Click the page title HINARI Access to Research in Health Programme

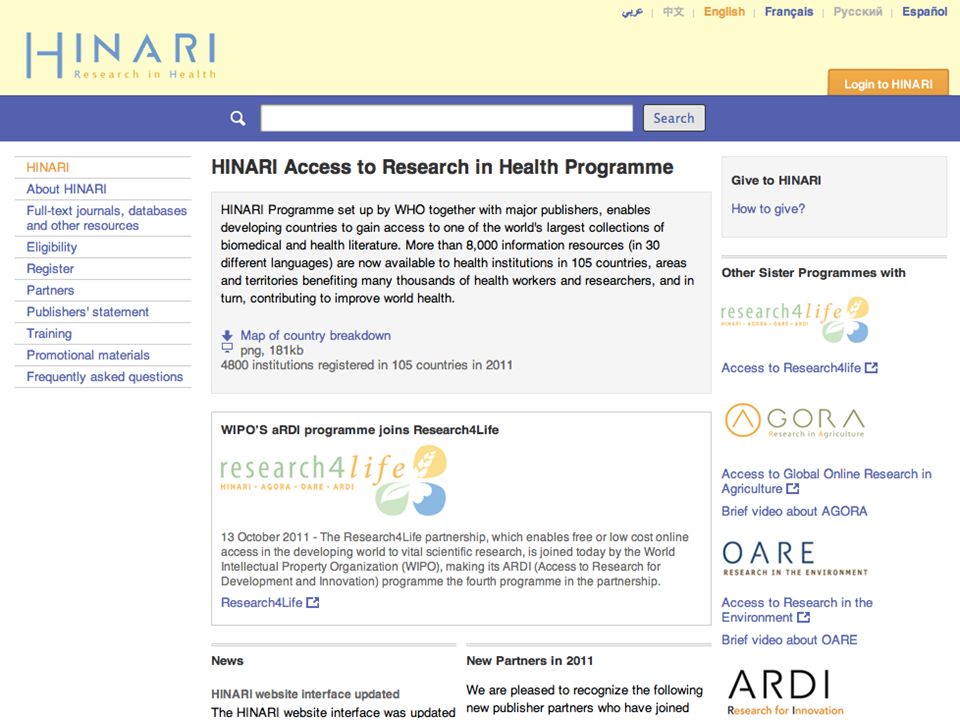point(442,167)
